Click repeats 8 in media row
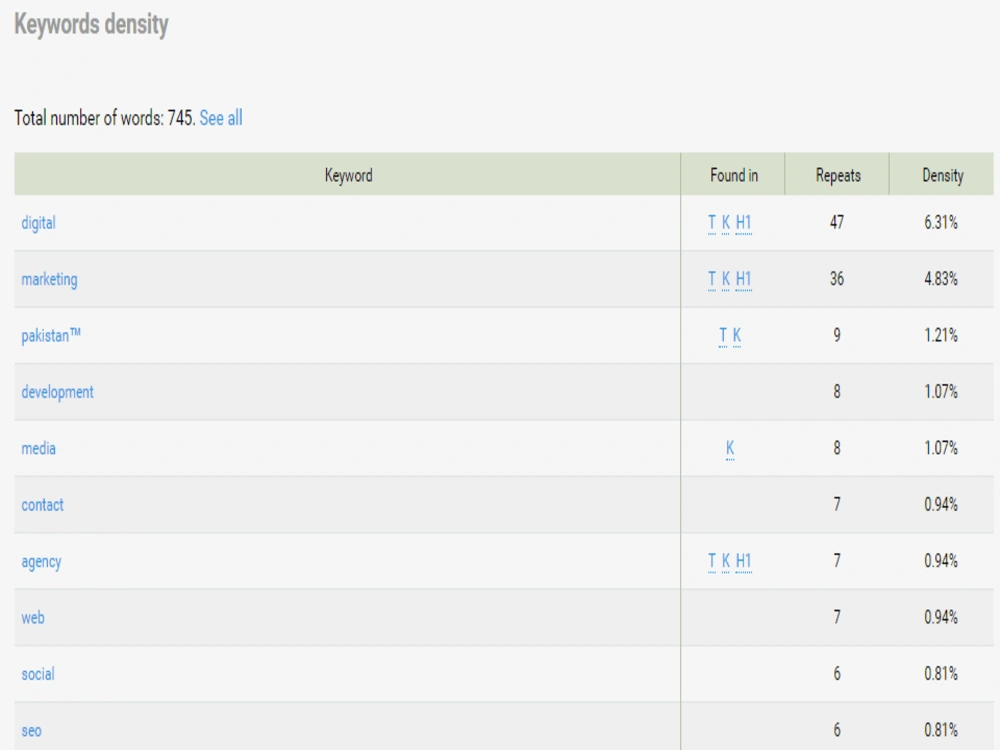 point(837,448)
